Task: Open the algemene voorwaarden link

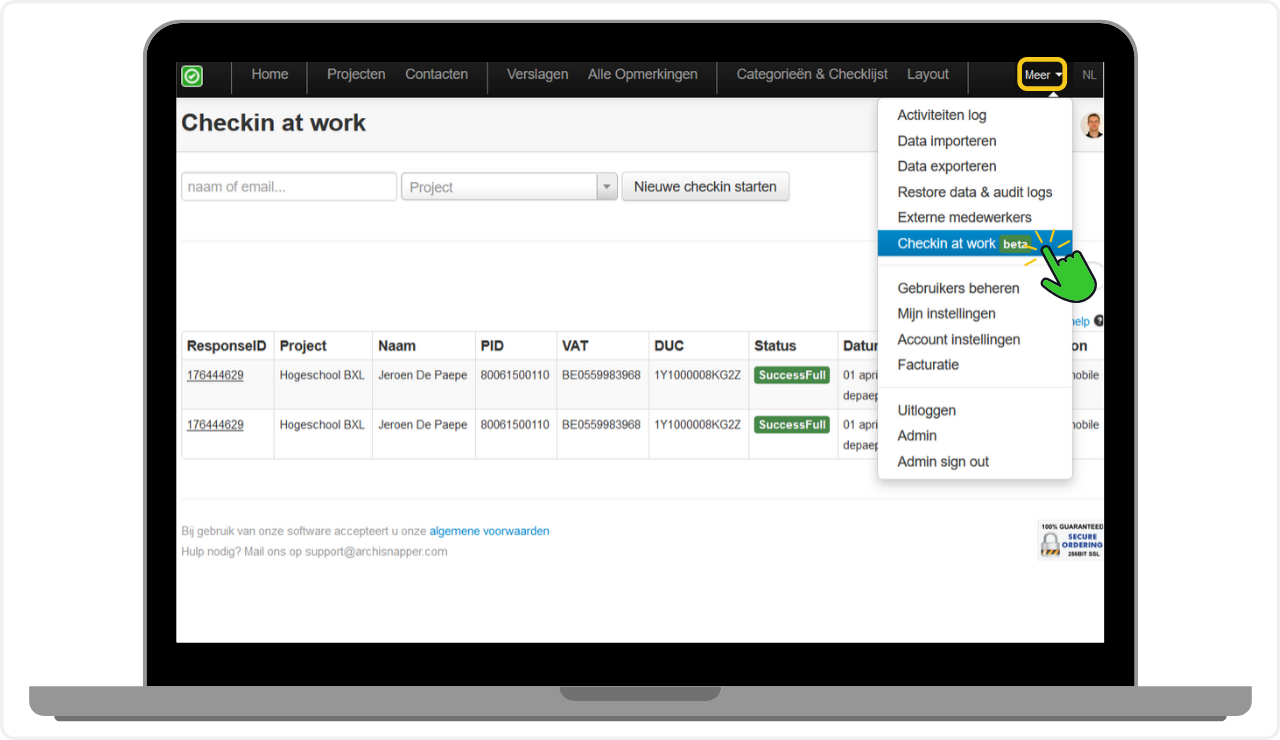Action: click(x=489, y=531)
